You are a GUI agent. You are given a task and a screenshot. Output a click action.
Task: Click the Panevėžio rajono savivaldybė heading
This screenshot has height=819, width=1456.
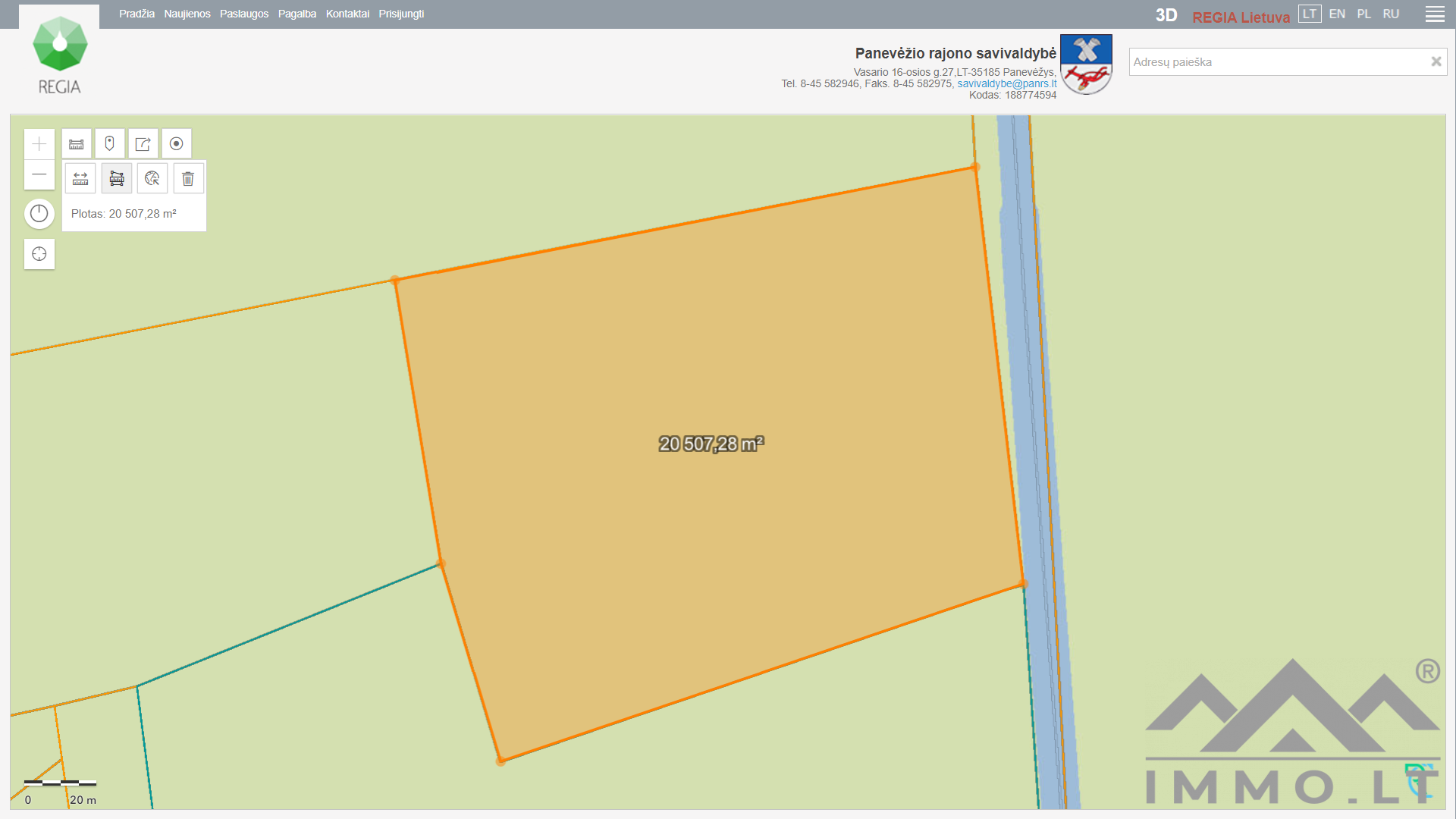[955, 53]
